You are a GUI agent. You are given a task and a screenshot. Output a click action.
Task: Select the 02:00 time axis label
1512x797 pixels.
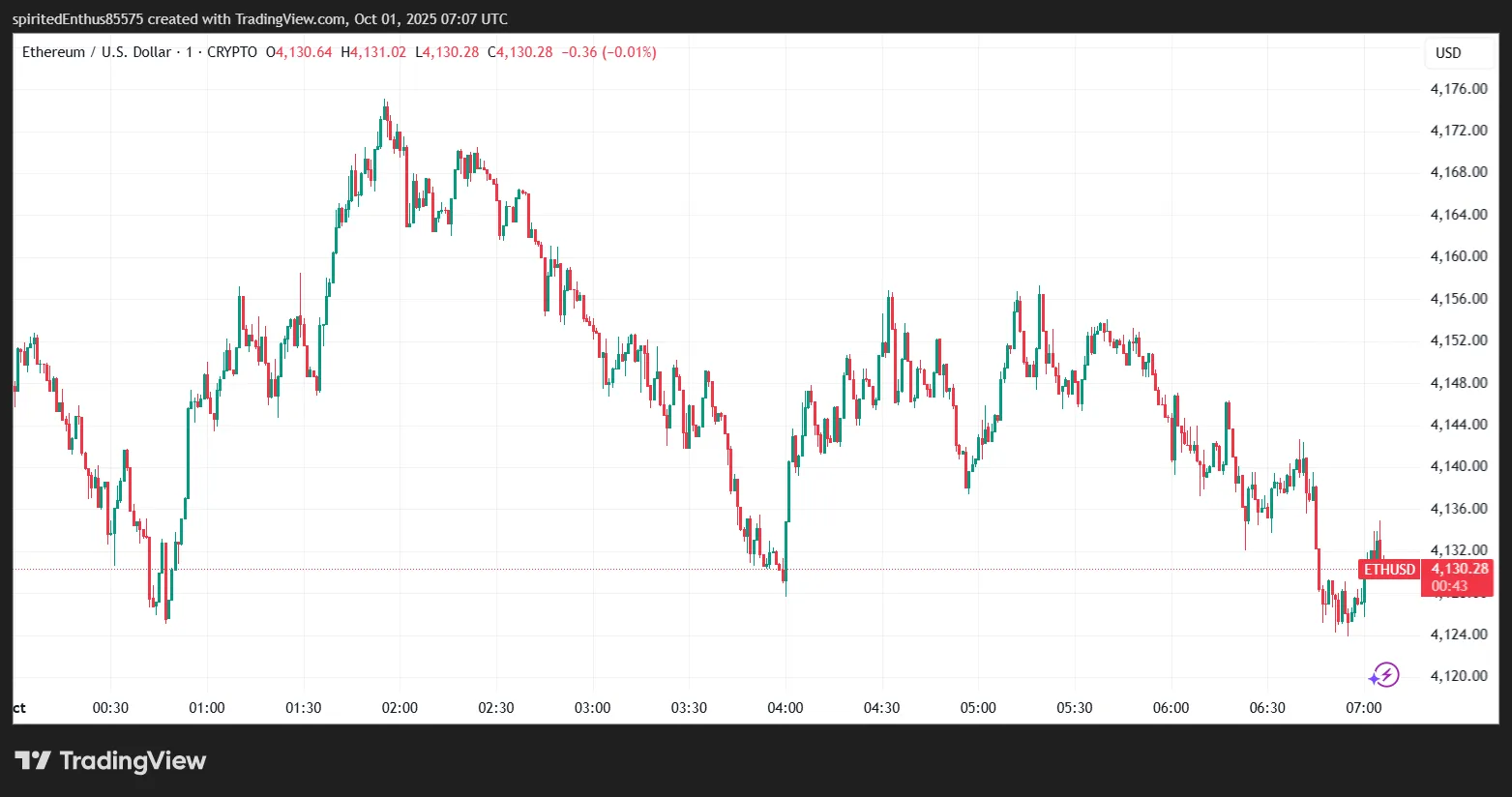400,708
